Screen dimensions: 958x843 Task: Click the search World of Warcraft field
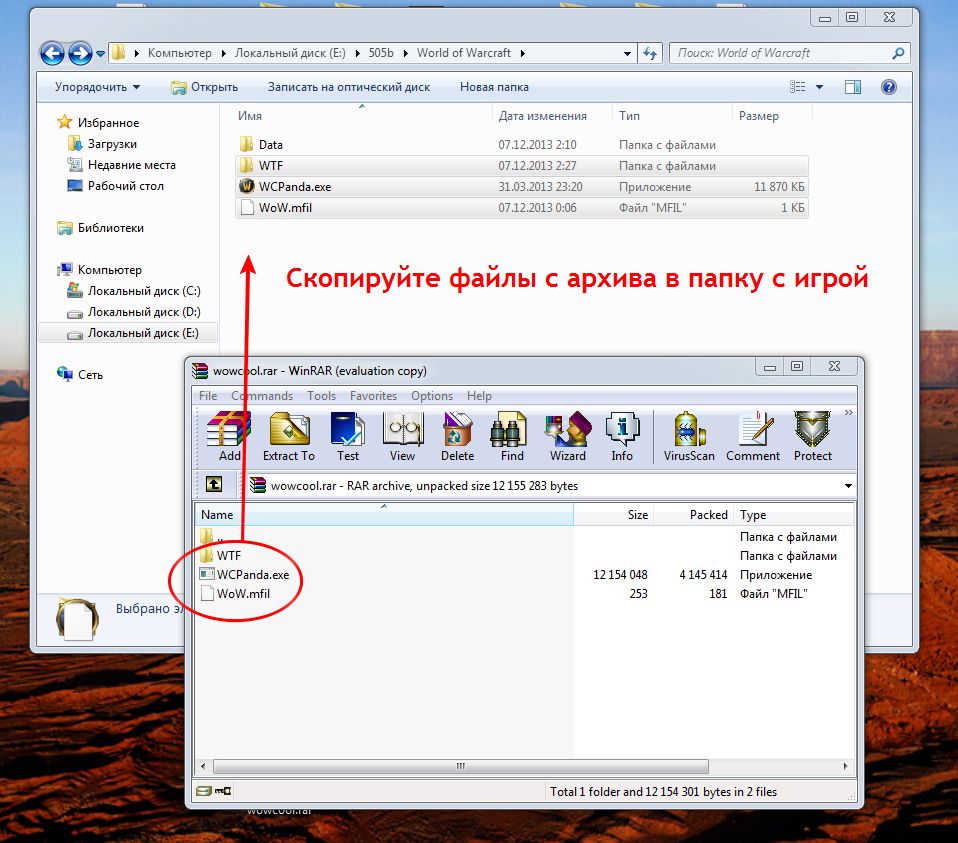point(789,53)
